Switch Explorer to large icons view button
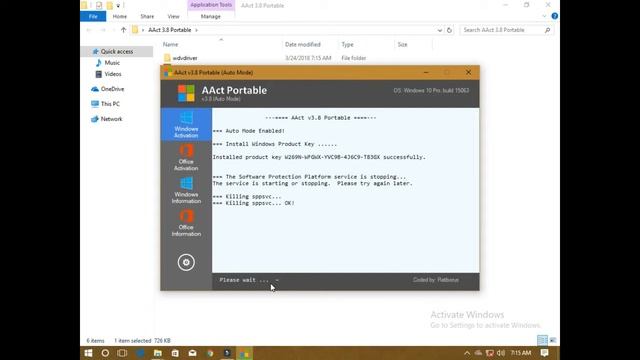640x360 pixels. point(553,340)
